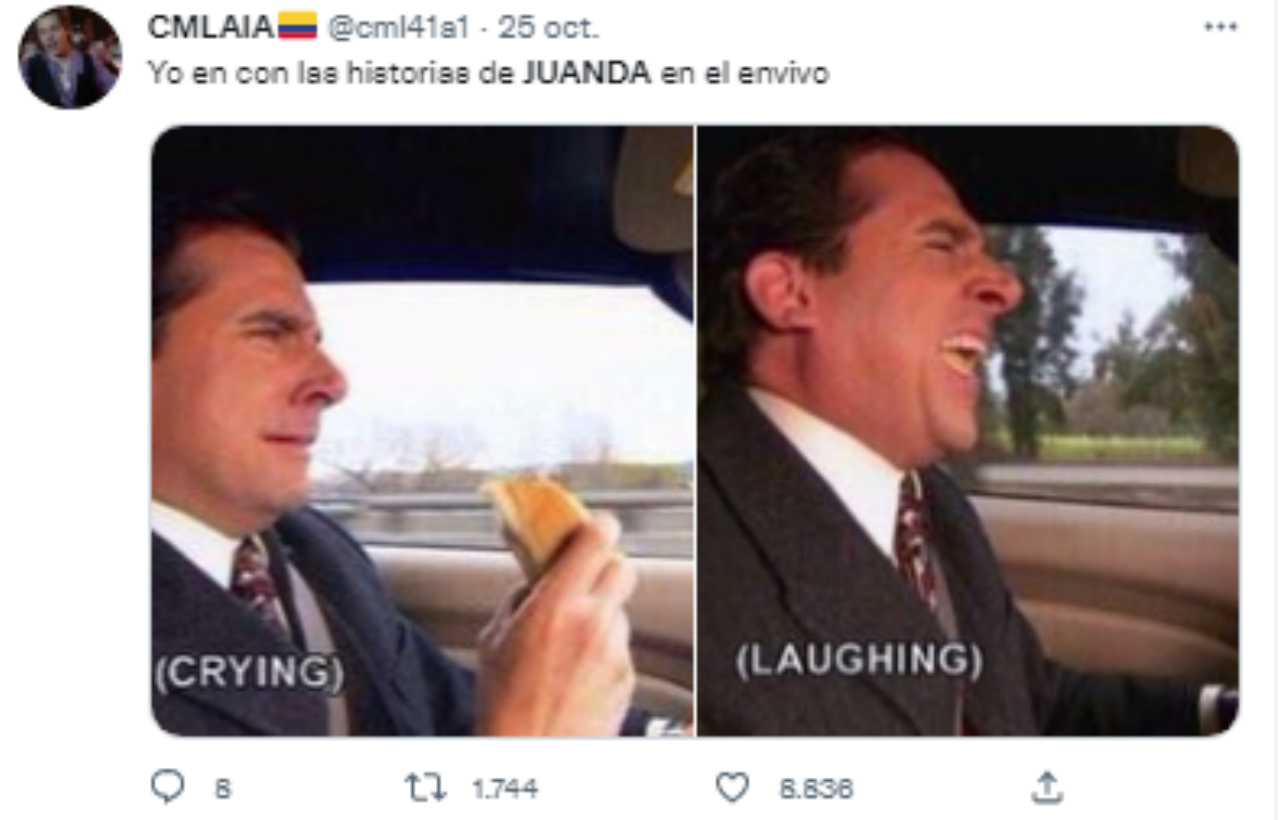
Task: Click the (CRYING) caption text in the left photo
Action: [249, 672]
